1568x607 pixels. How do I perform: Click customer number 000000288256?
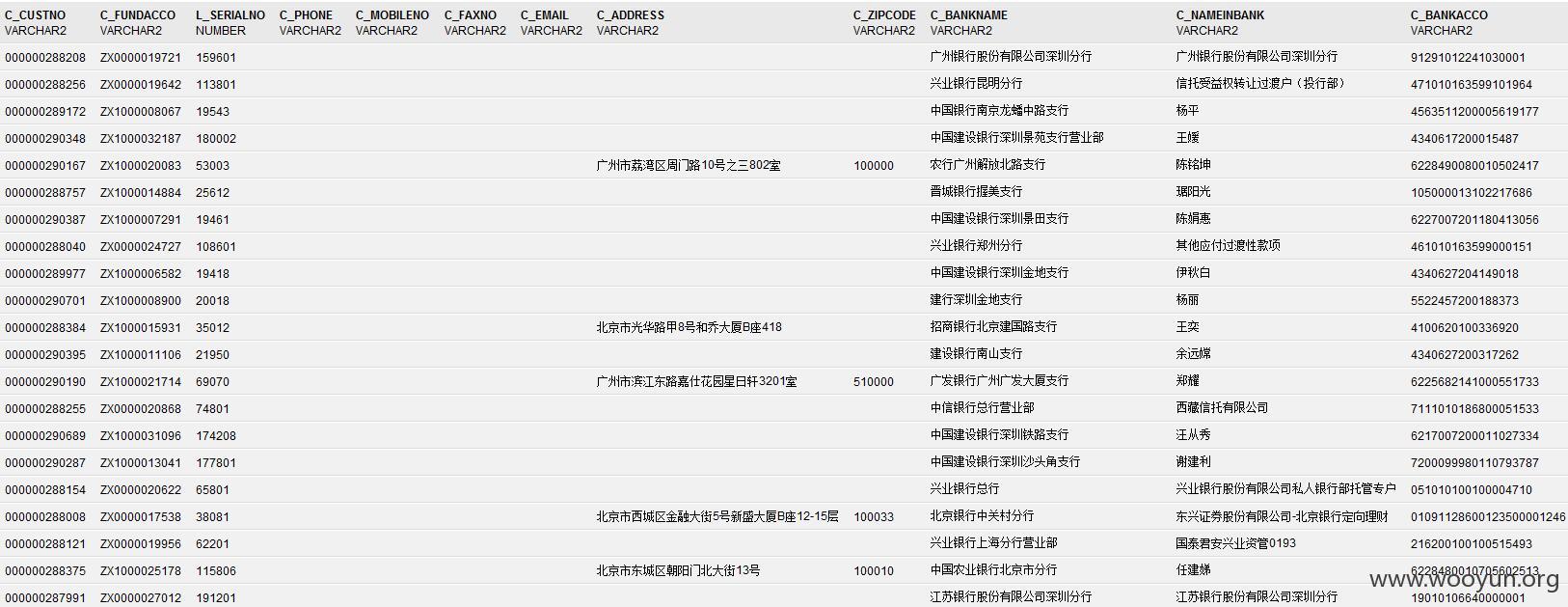pos(45,85)
